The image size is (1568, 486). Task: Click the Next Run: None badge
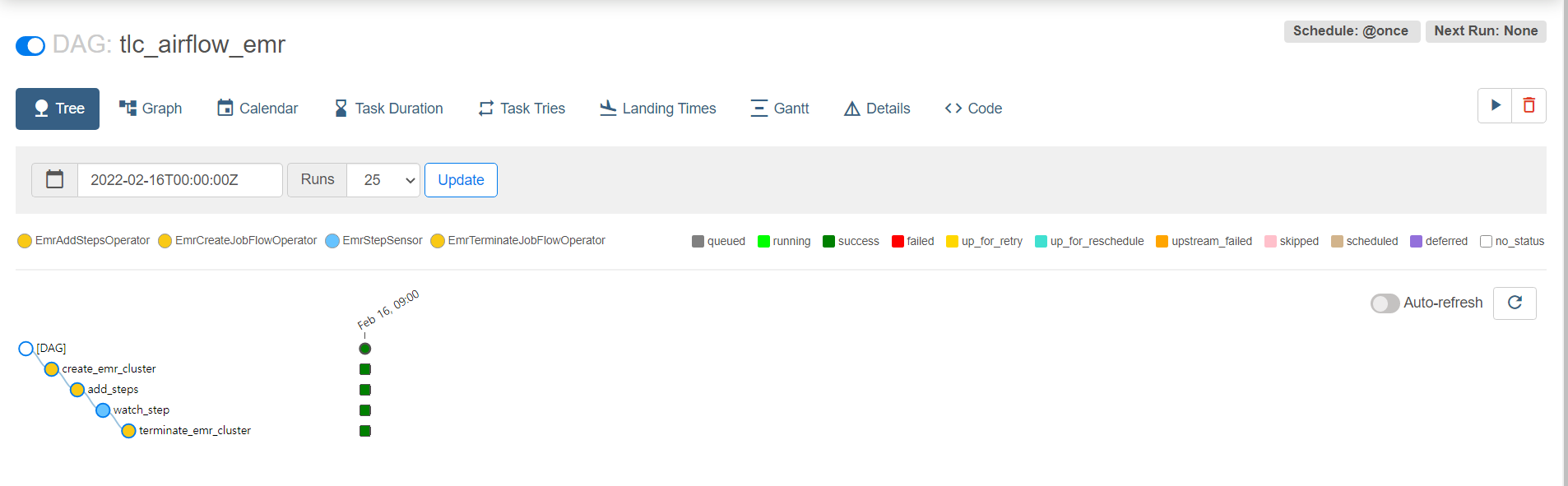point(1486,31)
